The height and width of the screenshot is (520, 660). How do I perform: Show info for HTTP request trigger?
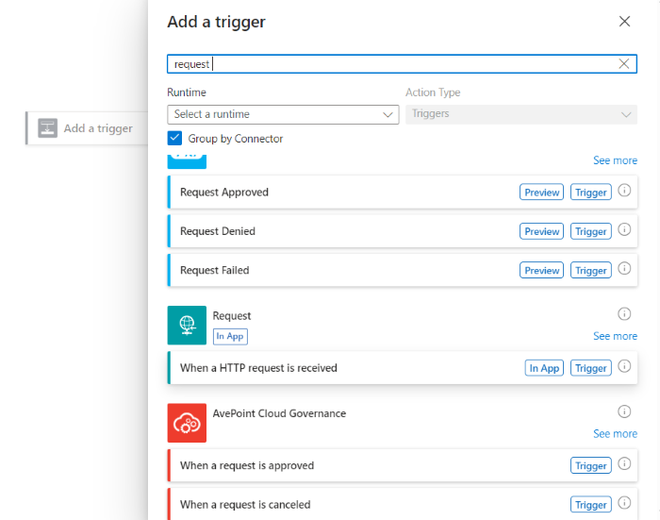[x=624, y=367]
